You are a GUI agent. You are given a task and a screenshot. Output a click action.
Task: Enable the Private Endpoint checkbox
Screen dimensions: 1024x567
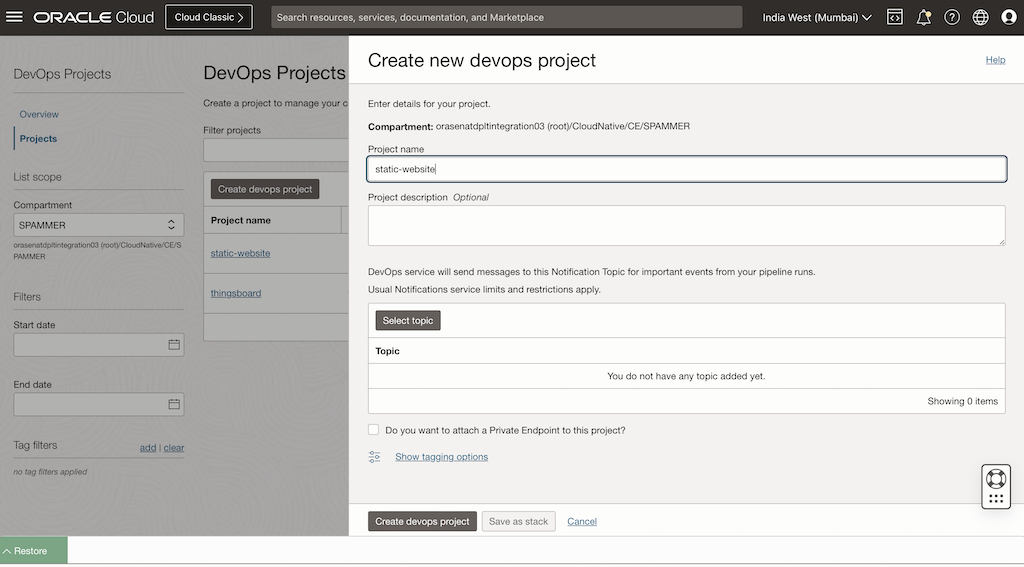374,430
